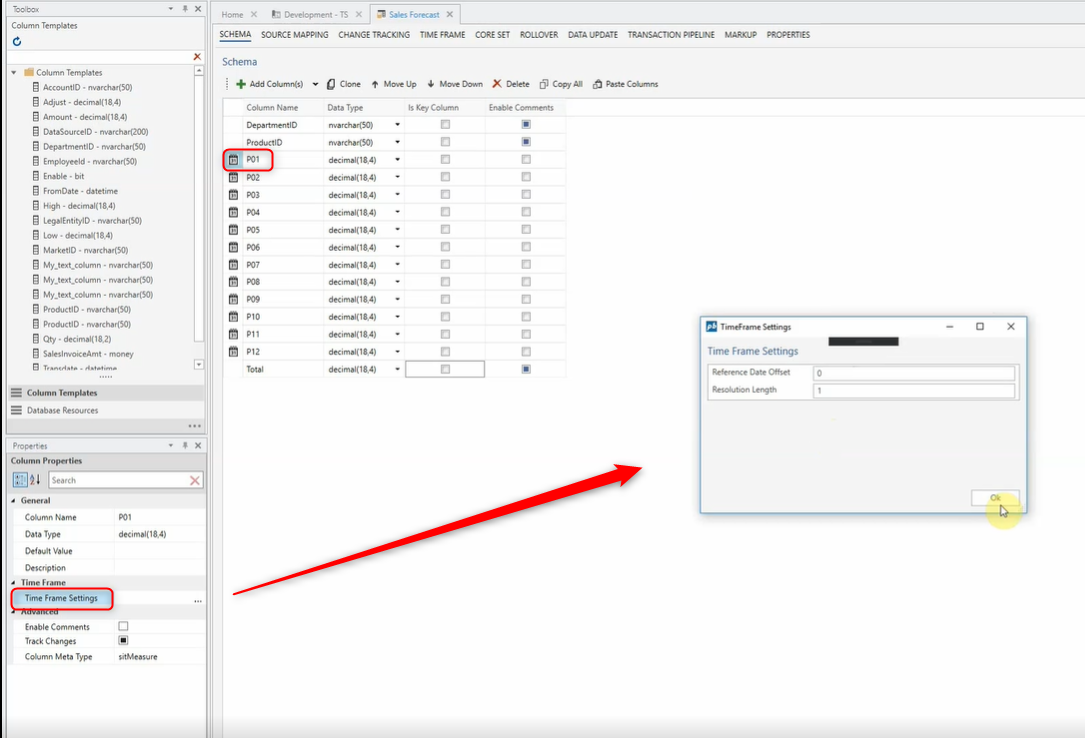Toggle Enable Comments in Advanced properties
1085x738 pixels.
(x=123, y=626)
